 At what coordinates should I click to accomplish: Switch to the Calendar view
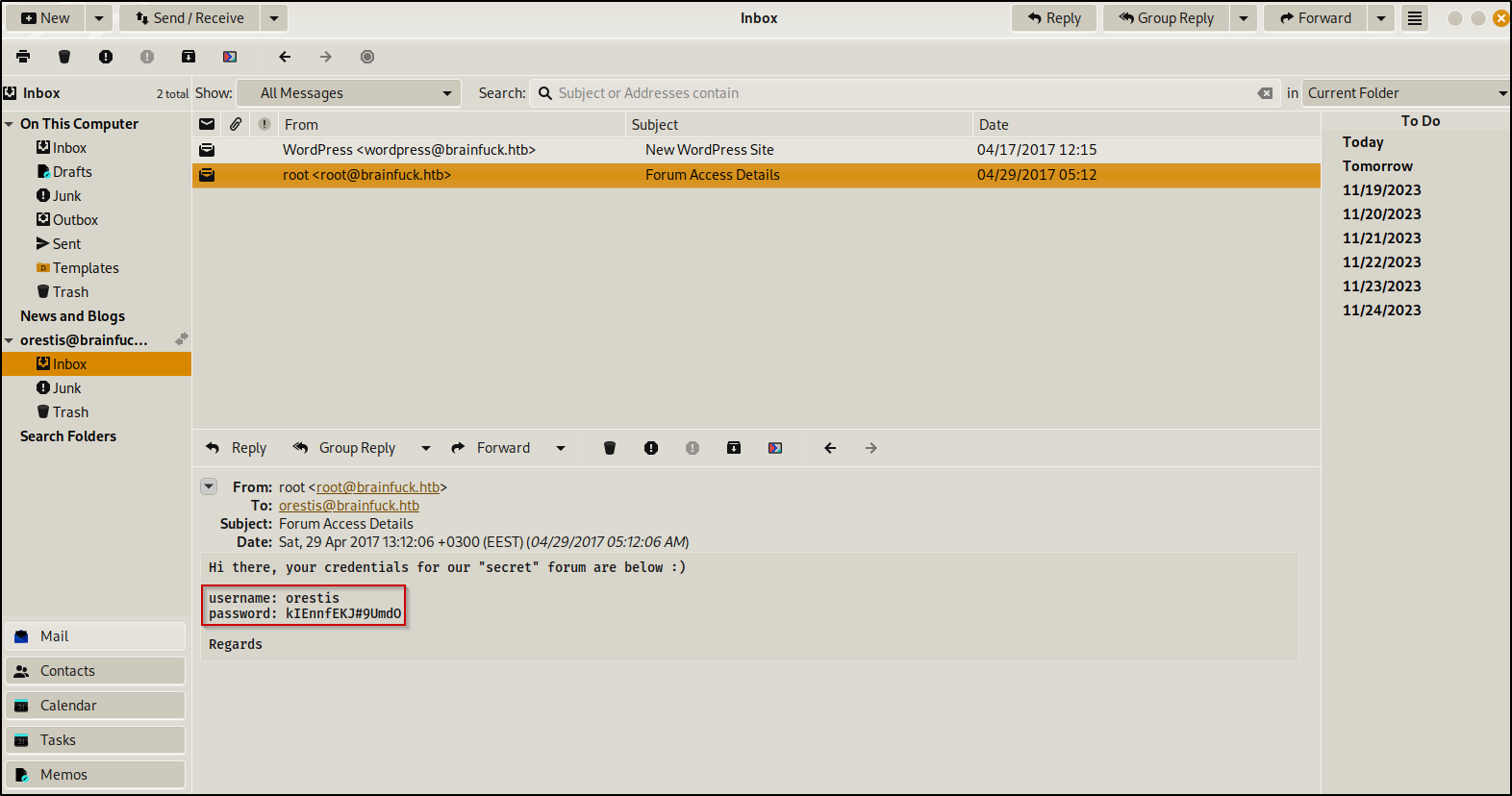pos(95,706)
